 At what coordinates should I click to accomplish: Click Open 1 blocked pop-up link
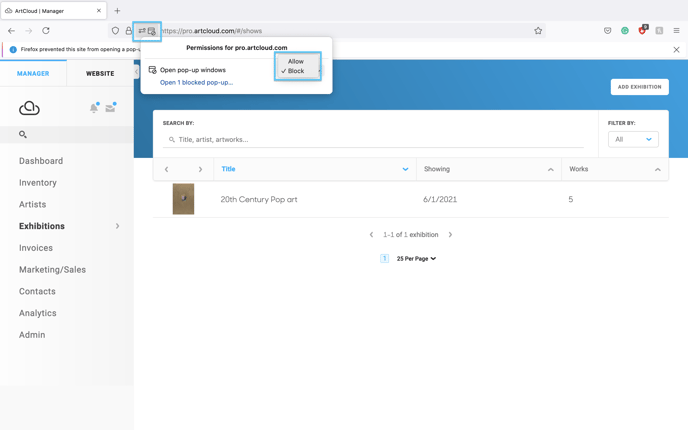coord(196,82)
